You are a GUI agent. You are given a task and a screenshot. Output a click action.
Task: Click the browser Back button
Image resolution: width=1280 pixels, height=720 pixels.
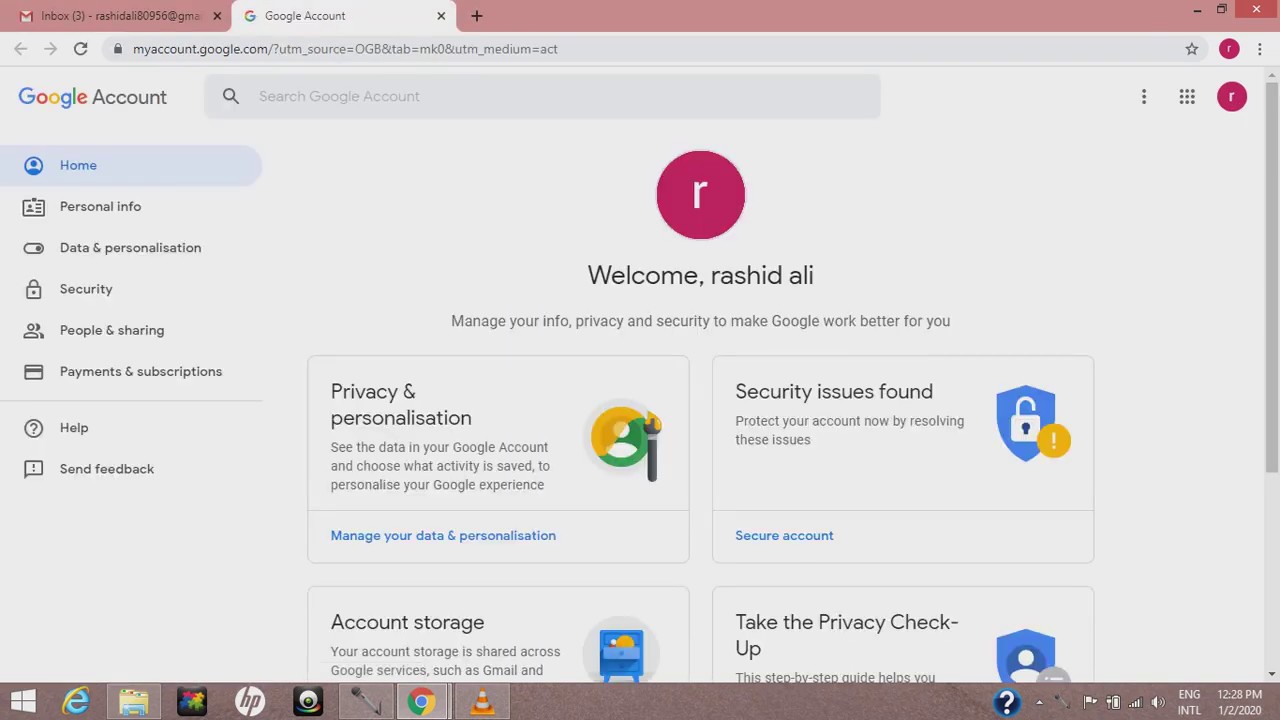coord(21,48)
